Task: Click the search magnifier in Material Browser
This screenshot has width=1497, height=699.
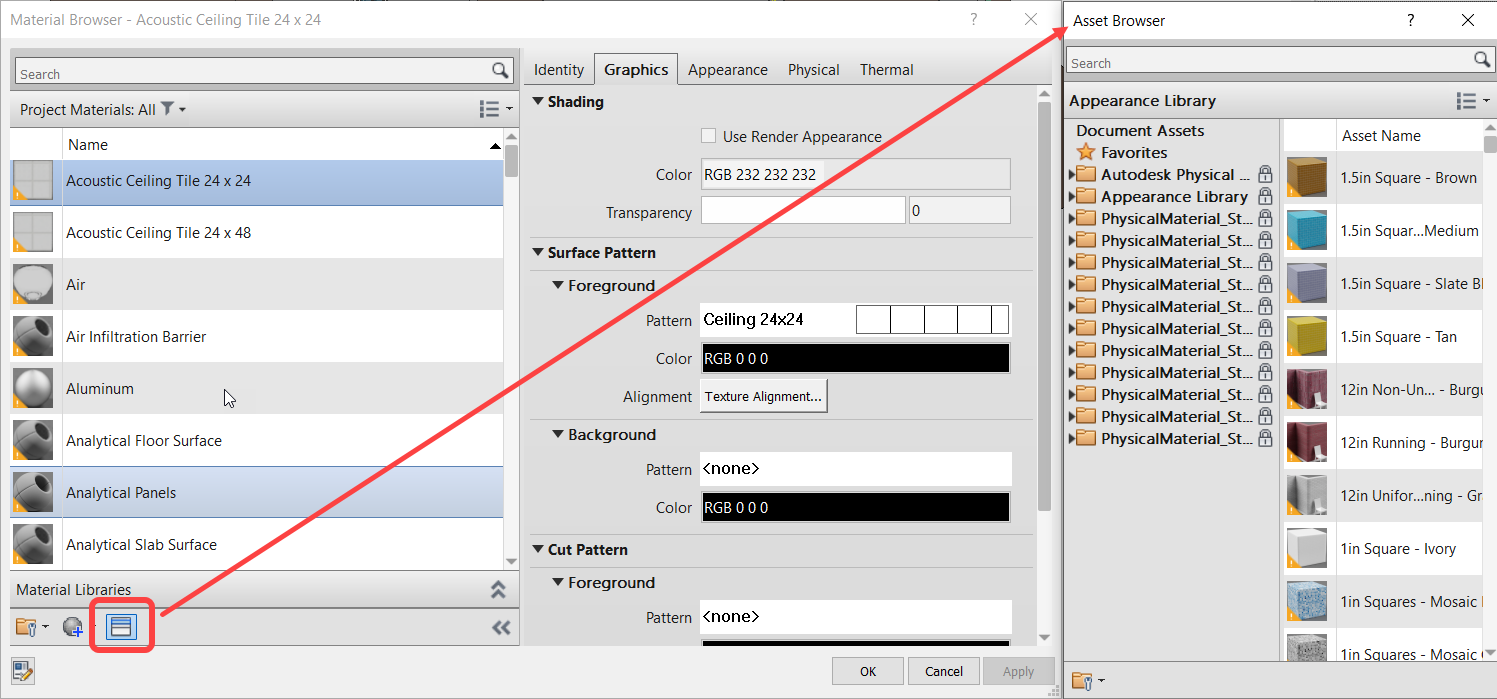Action: tap(501, 70)
